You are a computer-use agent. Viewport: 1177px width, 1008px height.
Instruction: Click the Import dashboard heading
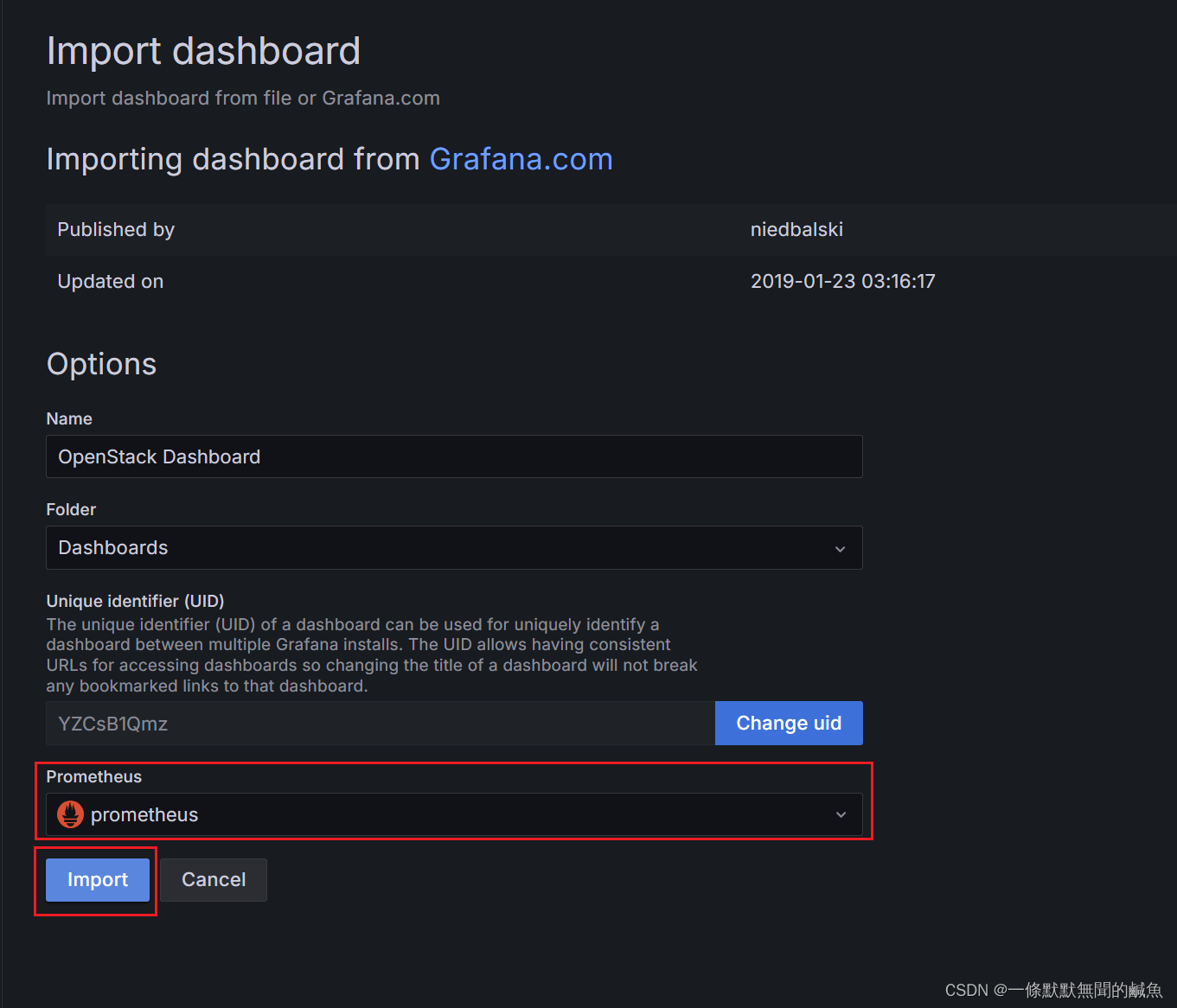point(203,51)
